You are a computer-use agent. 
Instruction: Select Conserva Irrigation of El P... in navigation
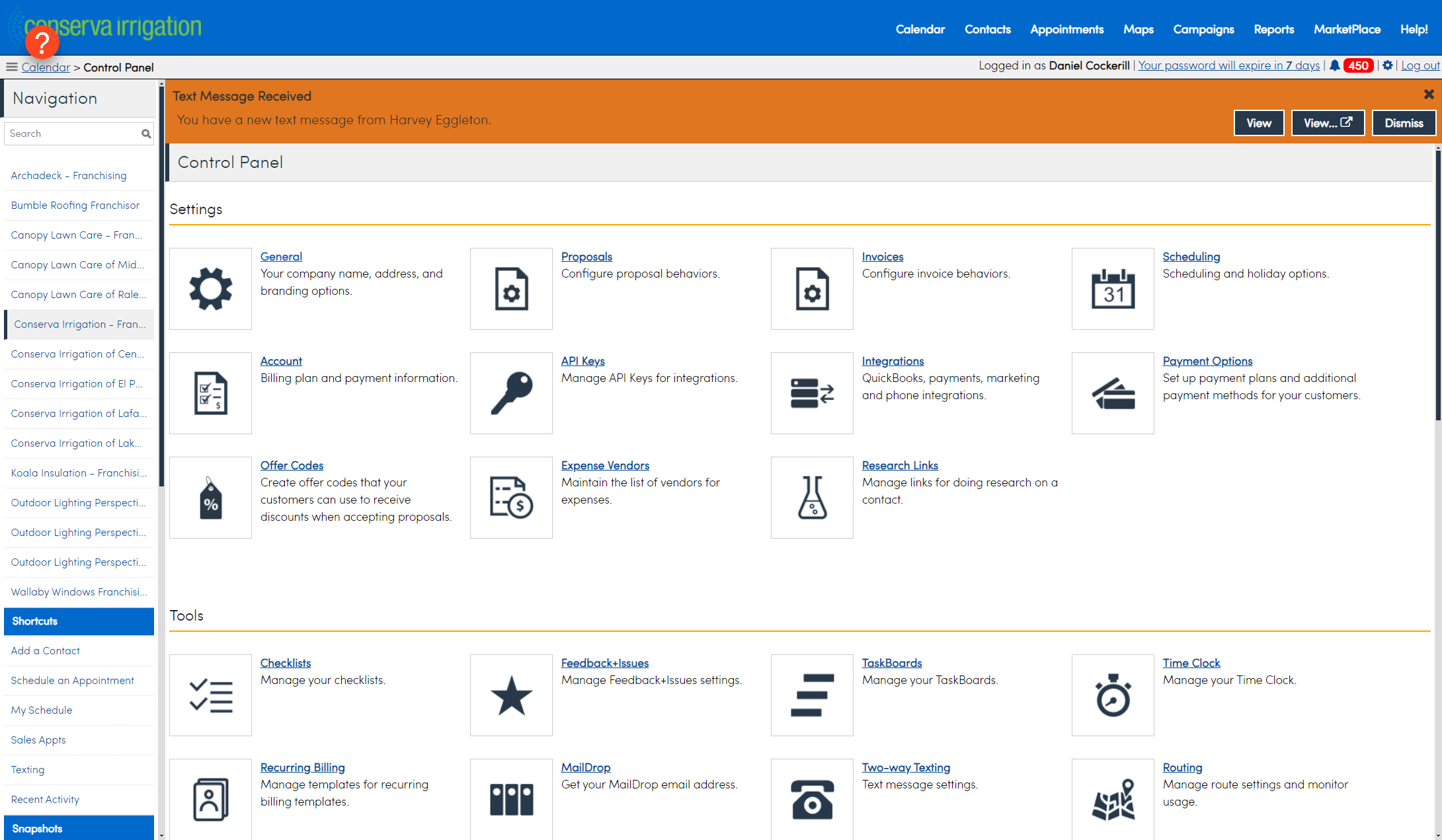point(79,384)
